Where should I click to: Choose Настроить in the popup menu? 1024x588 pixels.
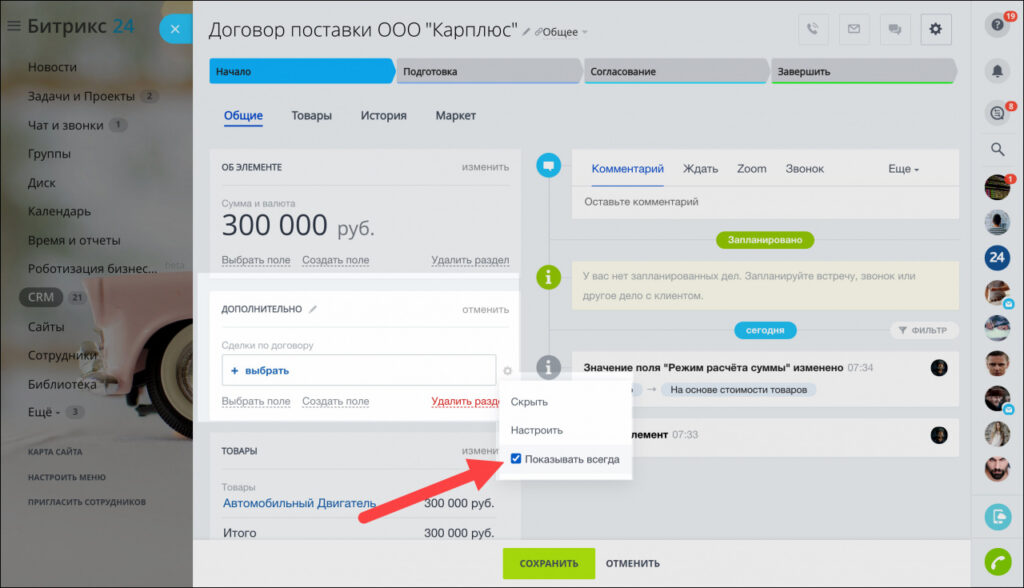pos(537,430)
